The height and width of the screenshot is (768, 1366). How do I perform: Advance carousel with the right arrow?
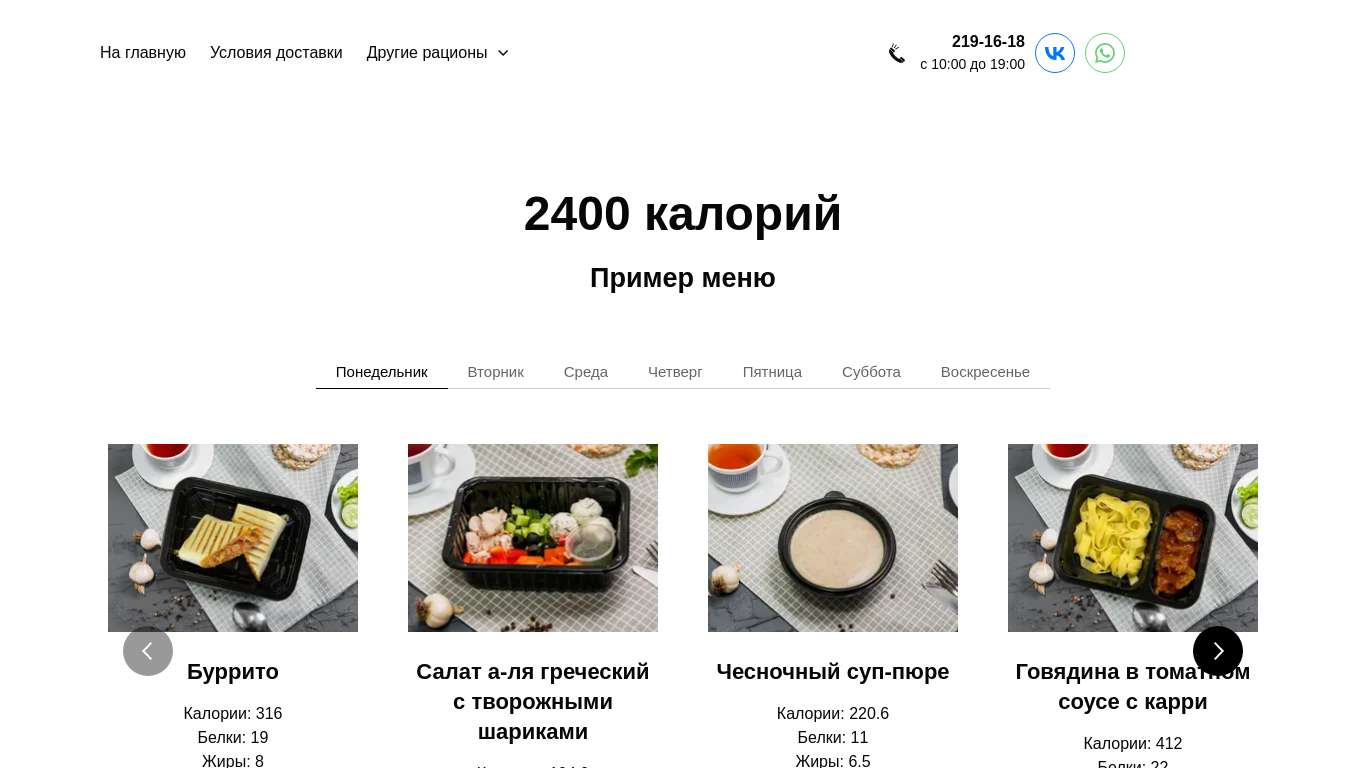(1218, 651)
